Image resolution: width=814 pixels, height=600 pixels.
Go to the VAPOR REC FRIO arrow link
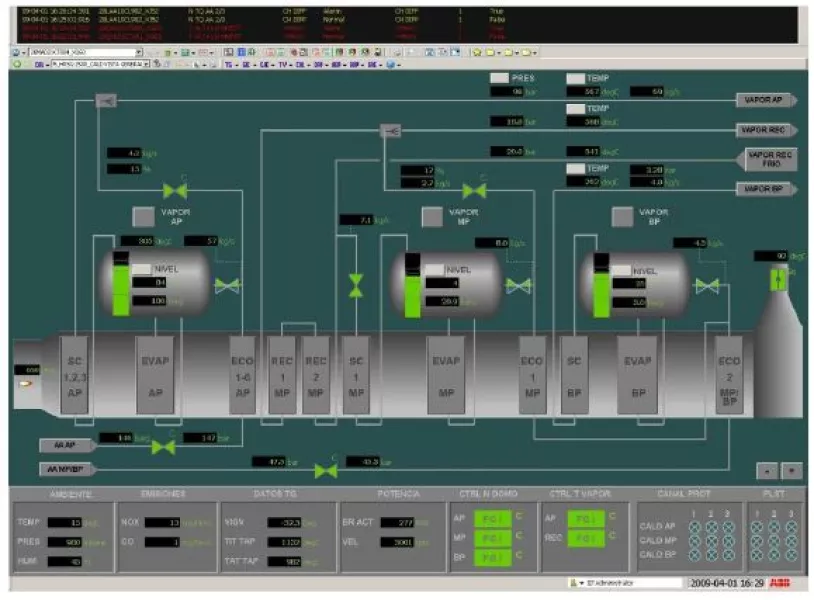pyautogui.click(x=771, y=159)
